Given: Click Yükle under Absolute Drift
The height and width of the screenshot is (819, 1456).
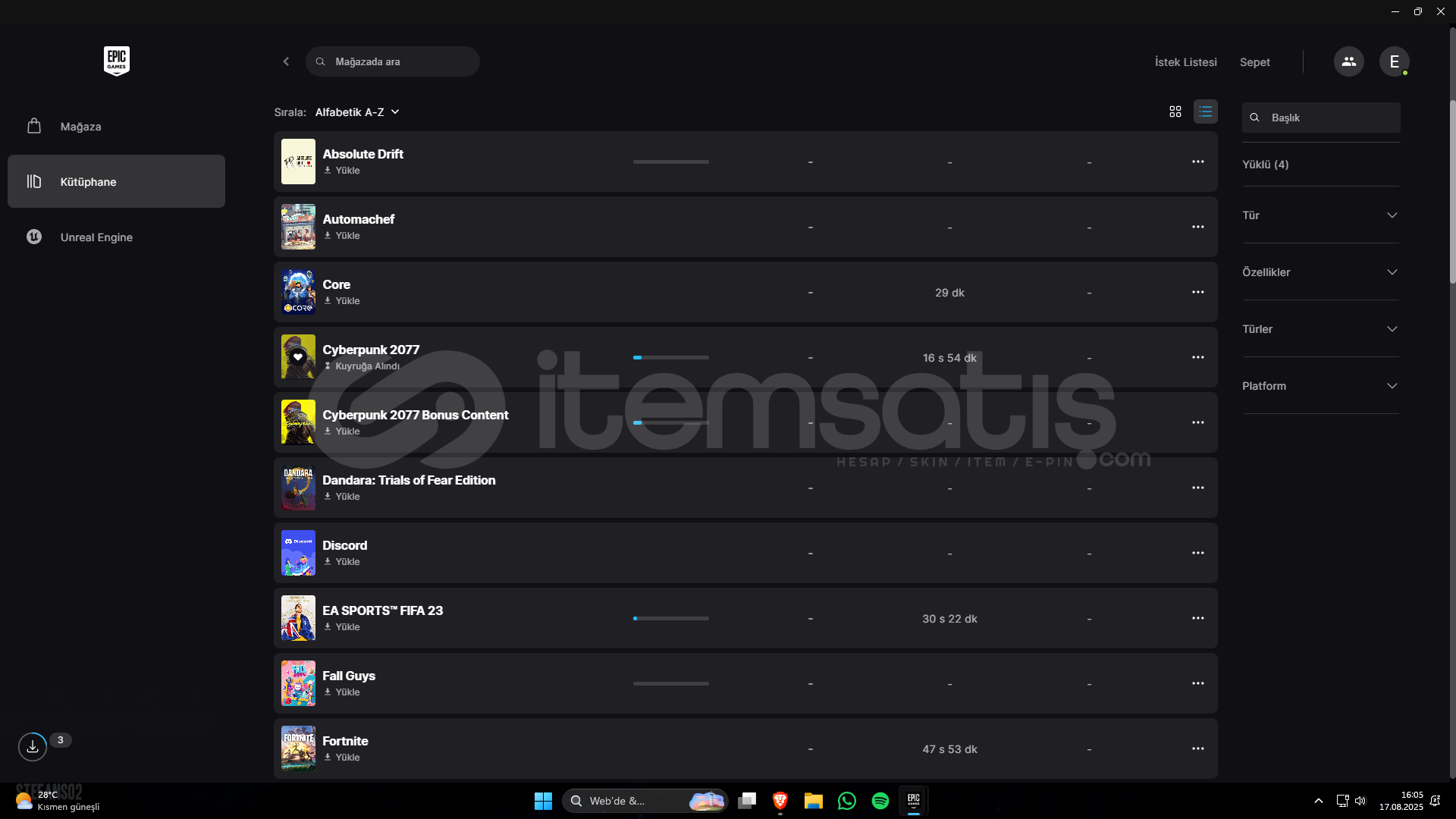Looking at the screenshot, I should click(x=342, y=171).
